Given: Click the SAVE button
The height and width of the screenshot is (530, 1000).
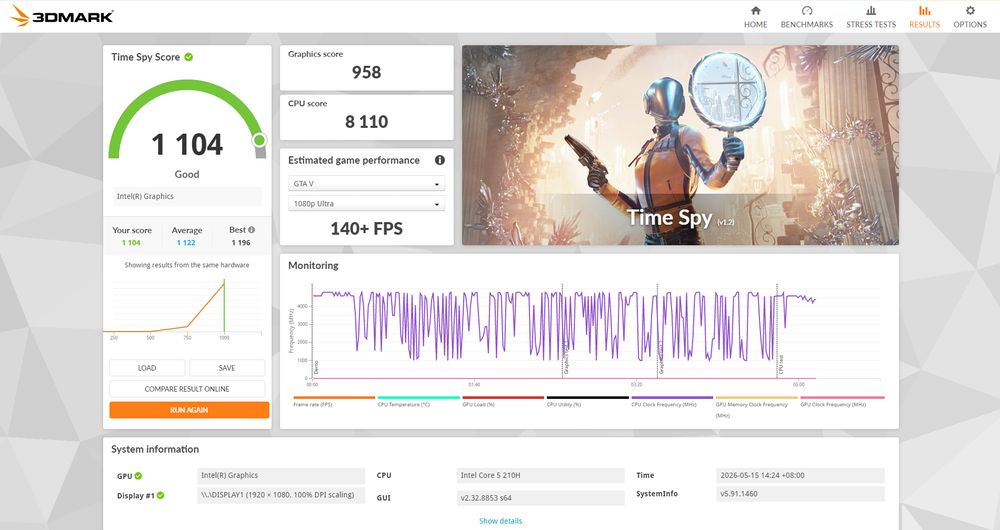Looking at the screenshot, I should [x=227, y=368].
